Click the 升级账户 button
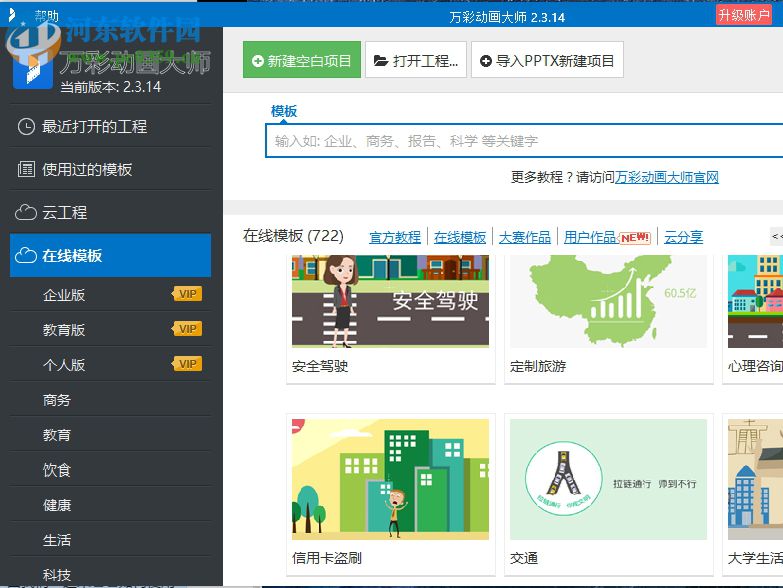The image size is (783, 588). tap(743, 15)
